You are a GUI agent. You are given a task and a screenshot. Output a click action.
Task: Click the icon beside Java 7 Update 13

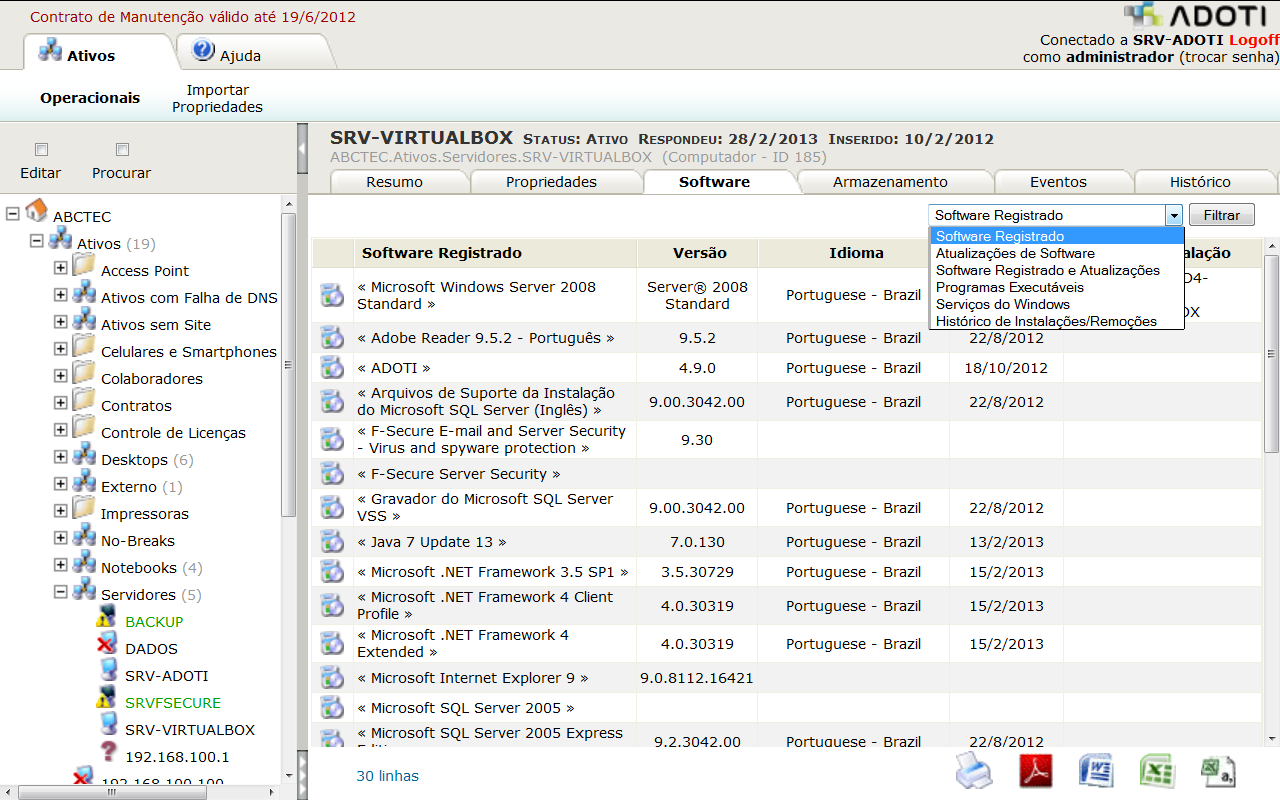[332, 542]
